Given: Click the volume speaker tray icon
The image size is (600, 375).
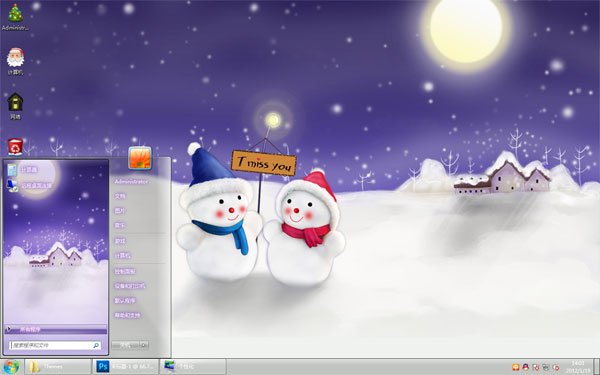Looking at the screenshot, I should click(x=556, y=367).
